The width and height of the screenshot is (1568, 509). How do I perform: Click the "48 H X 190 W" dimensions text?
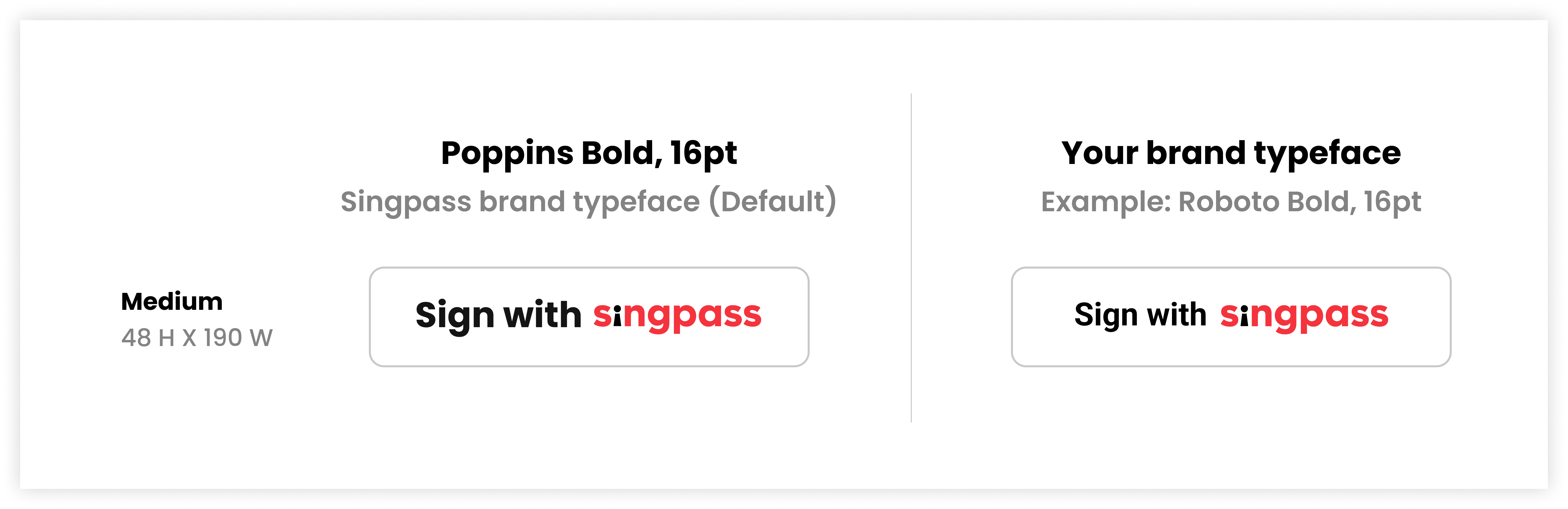[x=197, y=338]
